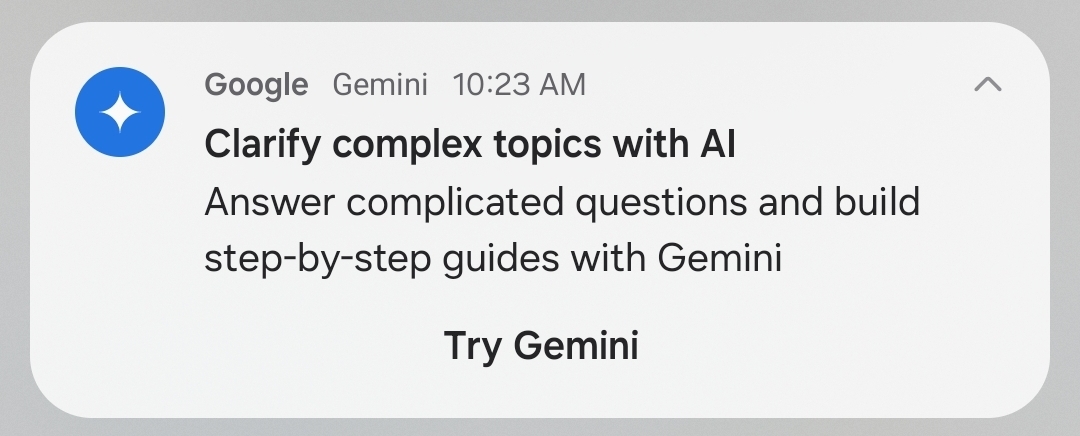Tap the "Answer complicated questions and build" line
The width and height of the screenshot is (1080, 436).
click(x=561, y=203)
